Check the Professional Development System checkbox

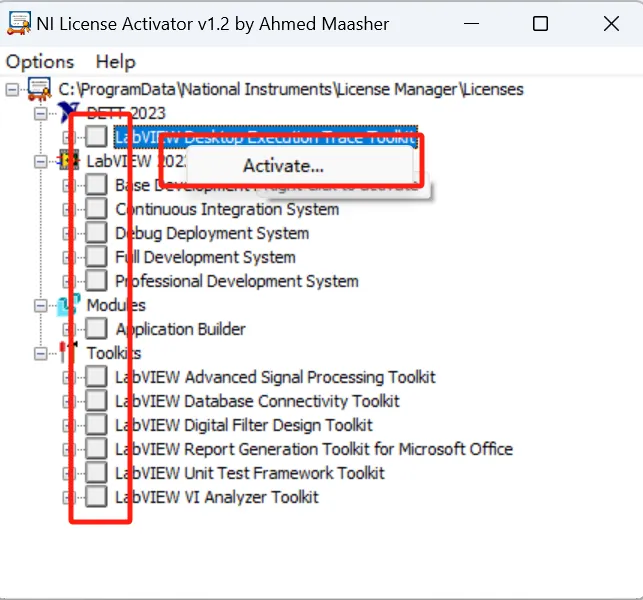96,281
